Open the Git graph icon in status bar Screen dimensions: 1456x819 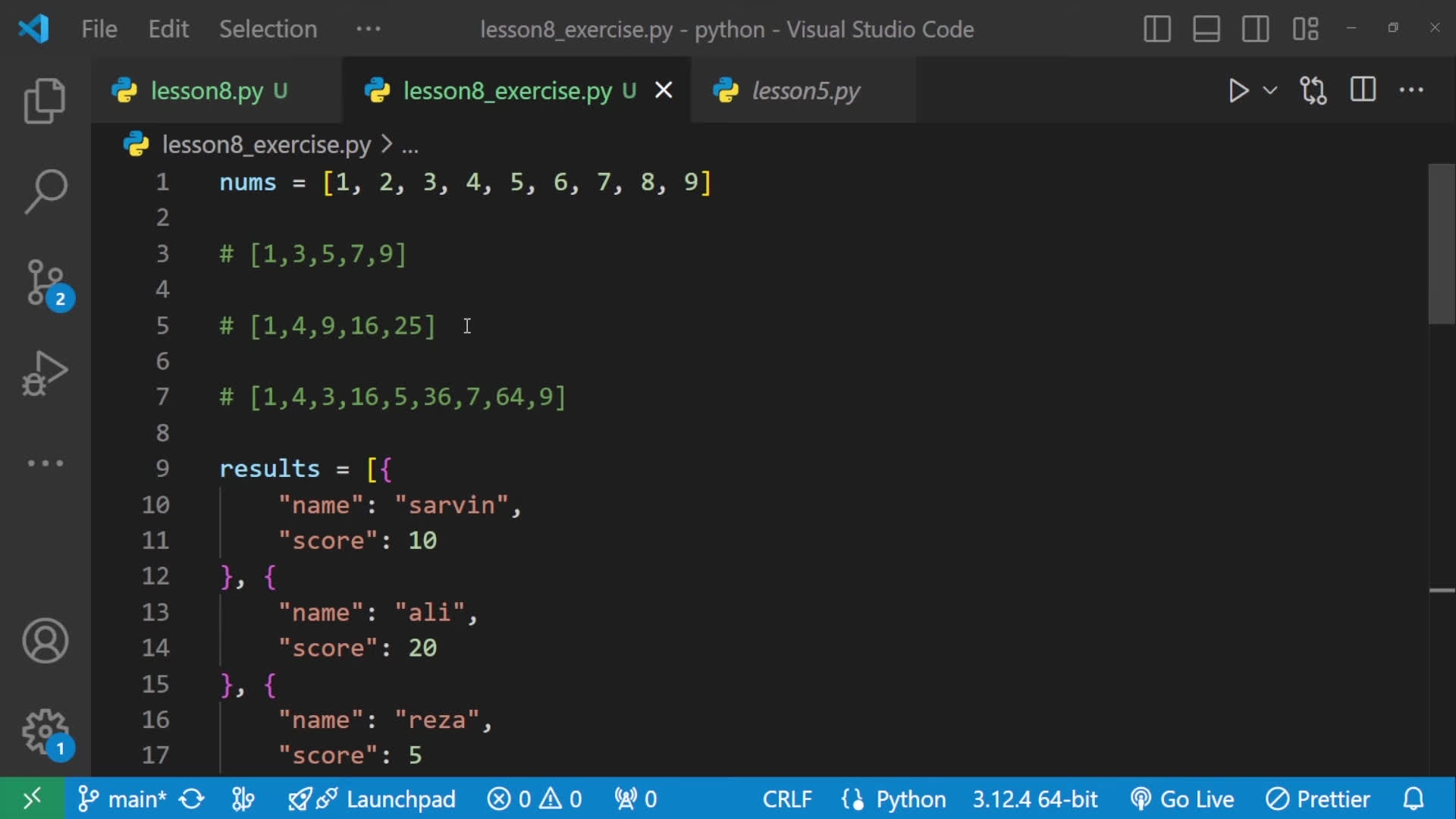243,799
